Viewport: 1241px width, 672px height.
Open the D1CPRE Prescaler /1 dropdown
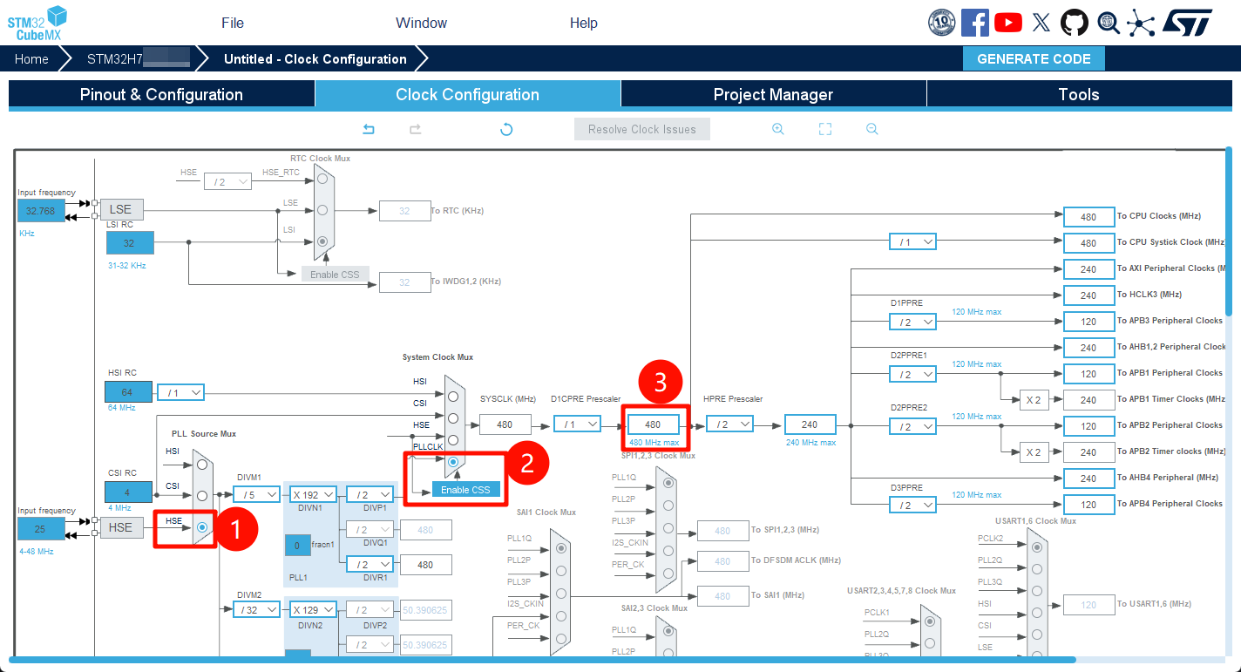577,424
